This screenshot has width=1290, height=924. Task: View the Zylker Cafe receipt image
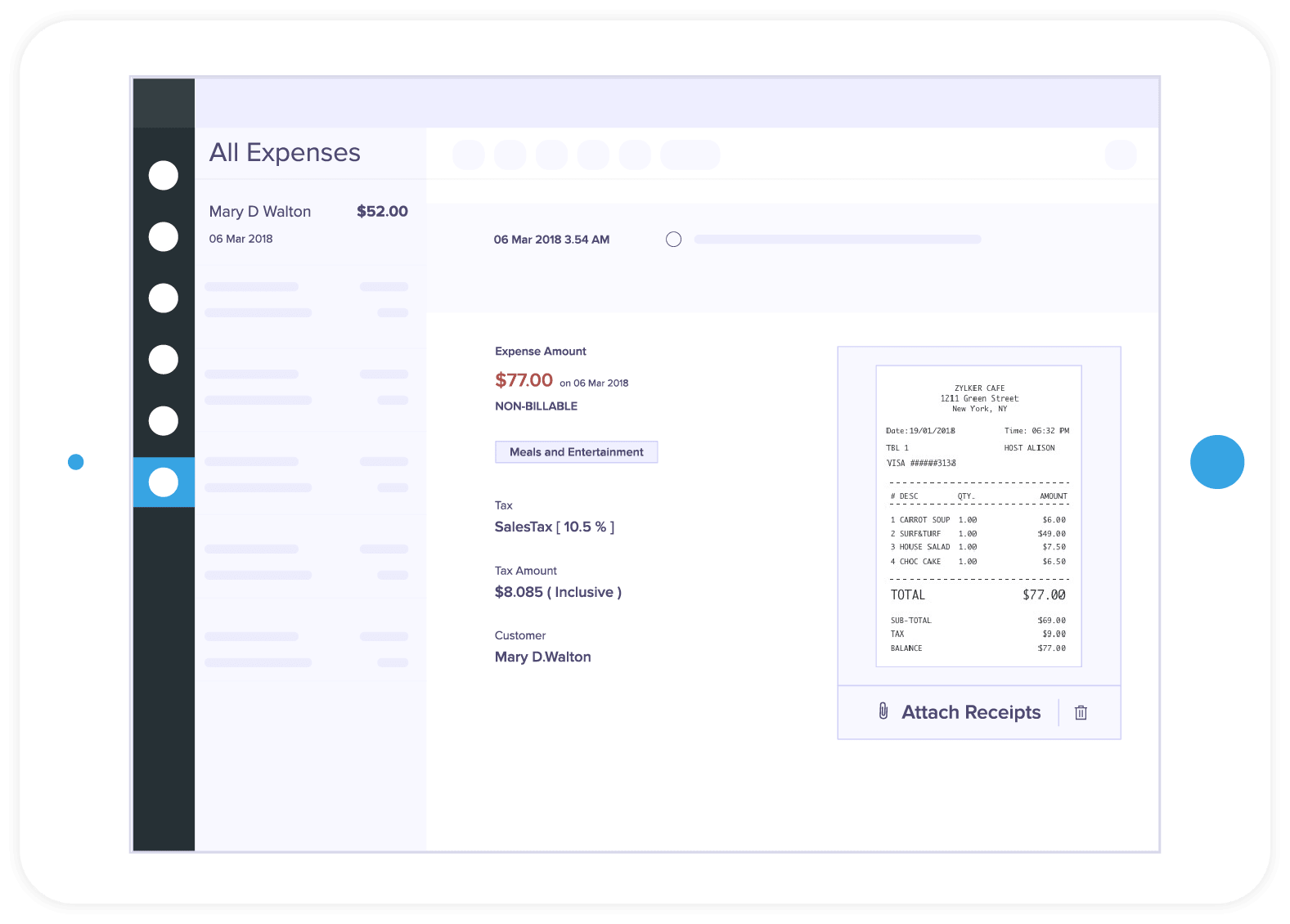click(979, 516)
